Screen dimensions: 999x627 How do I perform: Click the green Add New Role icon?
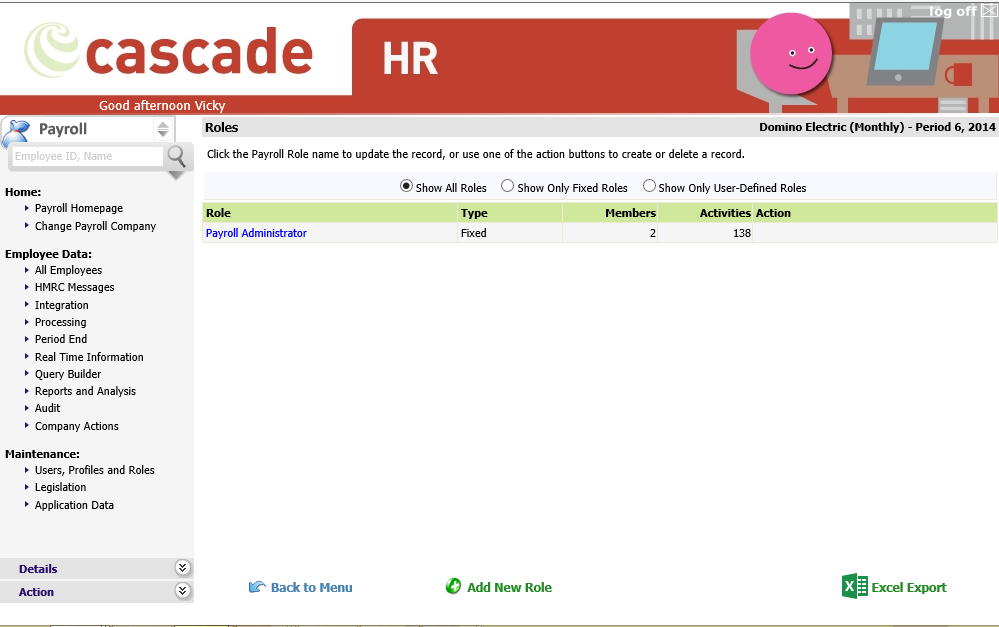pos(453,586)
